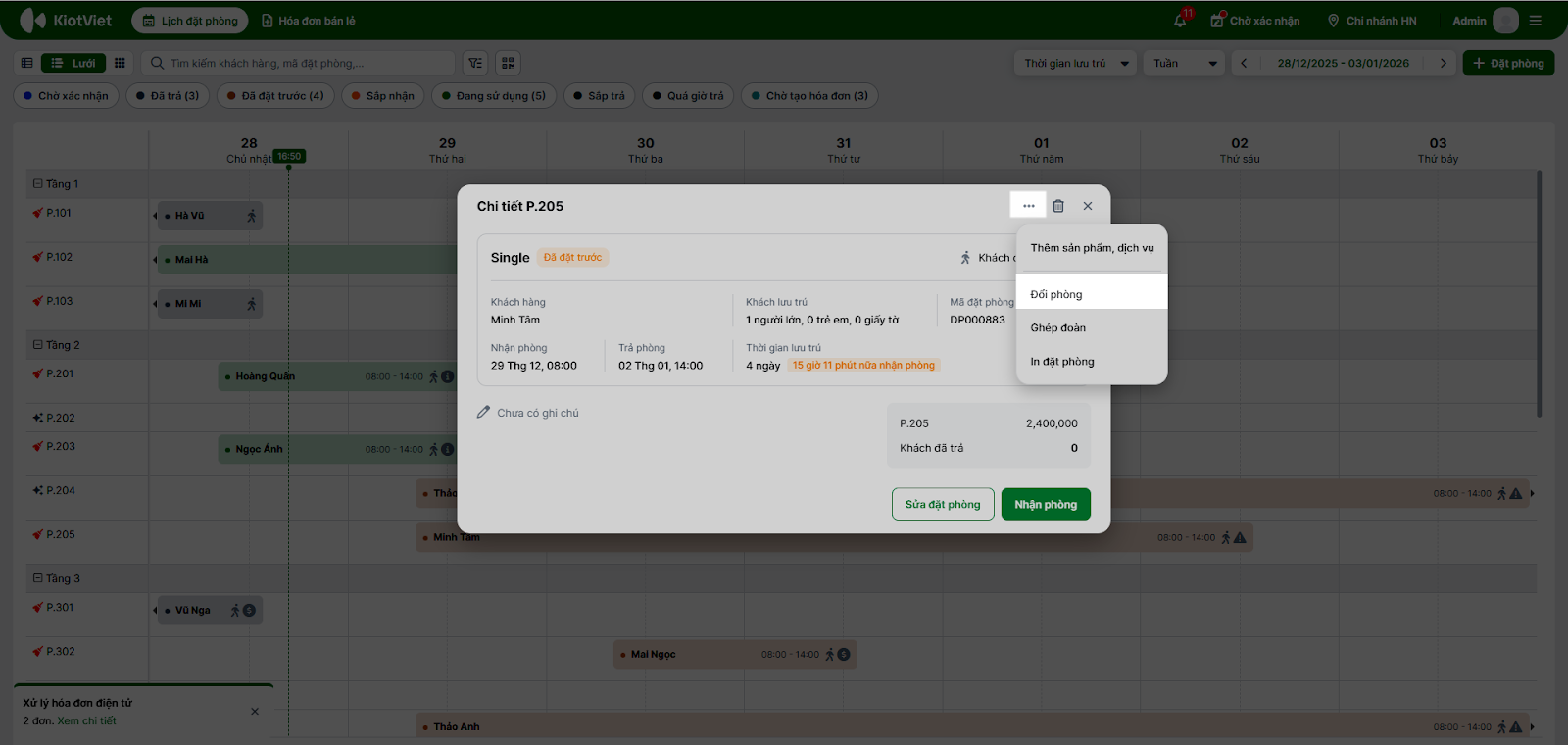Image resolution: width=1568 pixels, height=745 pixels.
Task: Click the Đặt phòng button
Action: click(1508, 63)
